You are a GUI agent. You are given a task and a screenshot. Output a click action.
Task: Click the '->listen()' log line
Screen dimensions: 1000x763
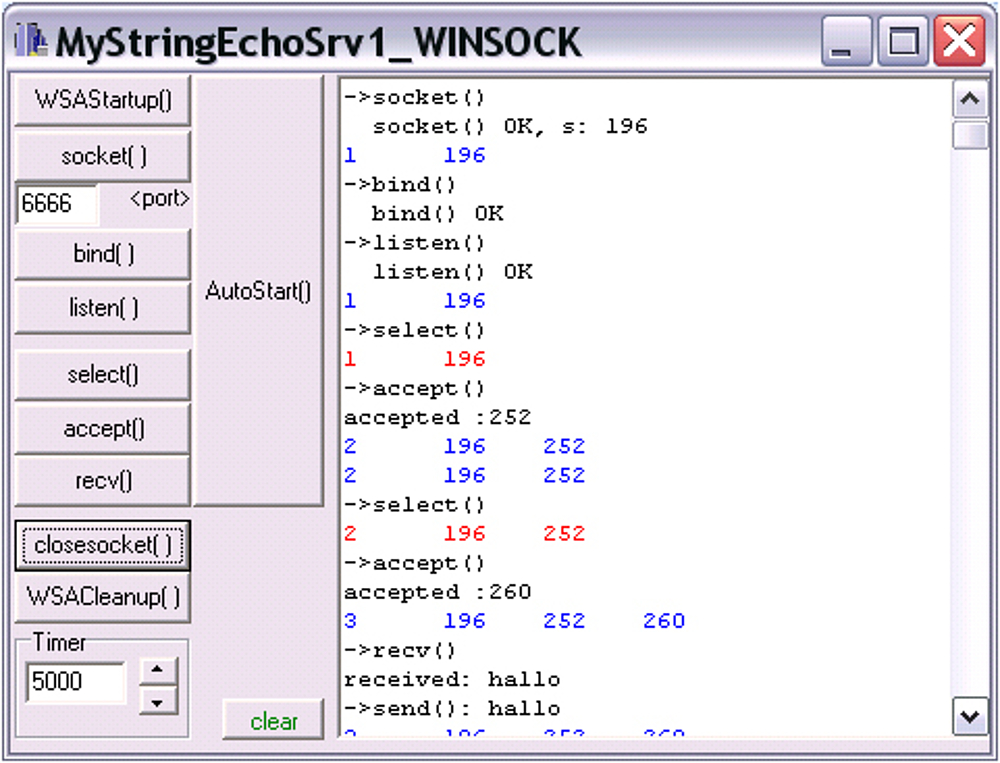(415, 243)
